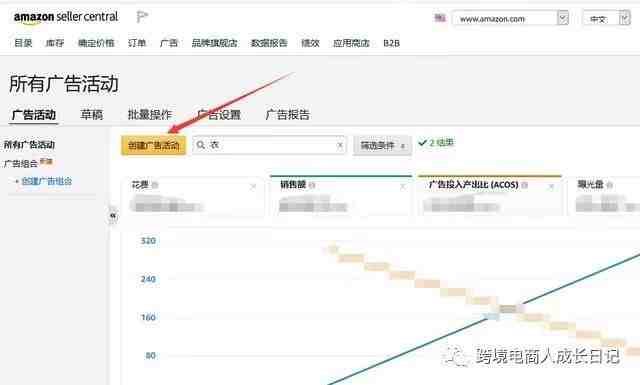The height and width of the screenshot is (385, 640).
Task: Click the Amazon Seller Central logo
Action: [x=66, y=18]
